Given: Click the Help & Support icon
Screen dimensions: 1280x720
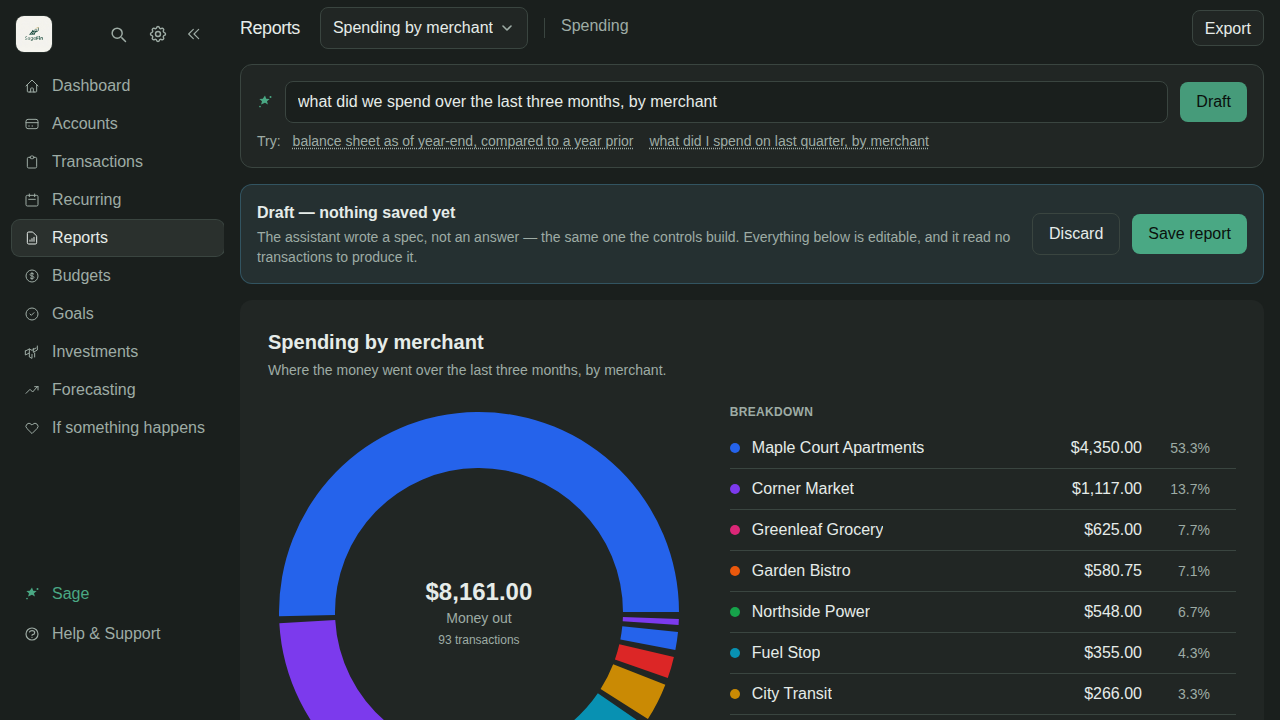Looking at the screenshot, I should [x=32, y=634].
